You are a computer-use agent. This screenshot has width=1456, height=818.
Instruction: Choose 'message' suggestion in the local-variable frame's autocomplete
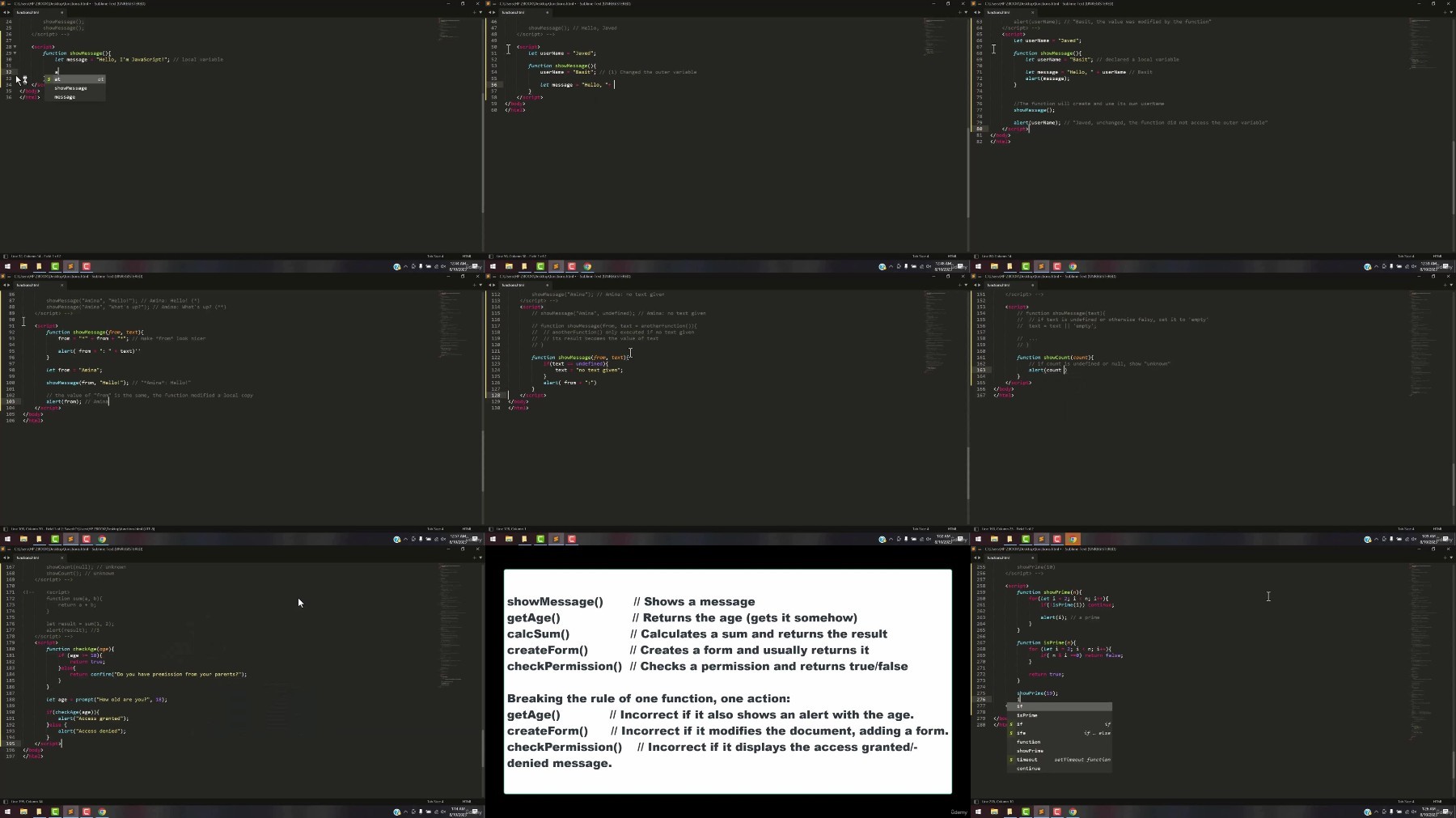tap(74, 97)
